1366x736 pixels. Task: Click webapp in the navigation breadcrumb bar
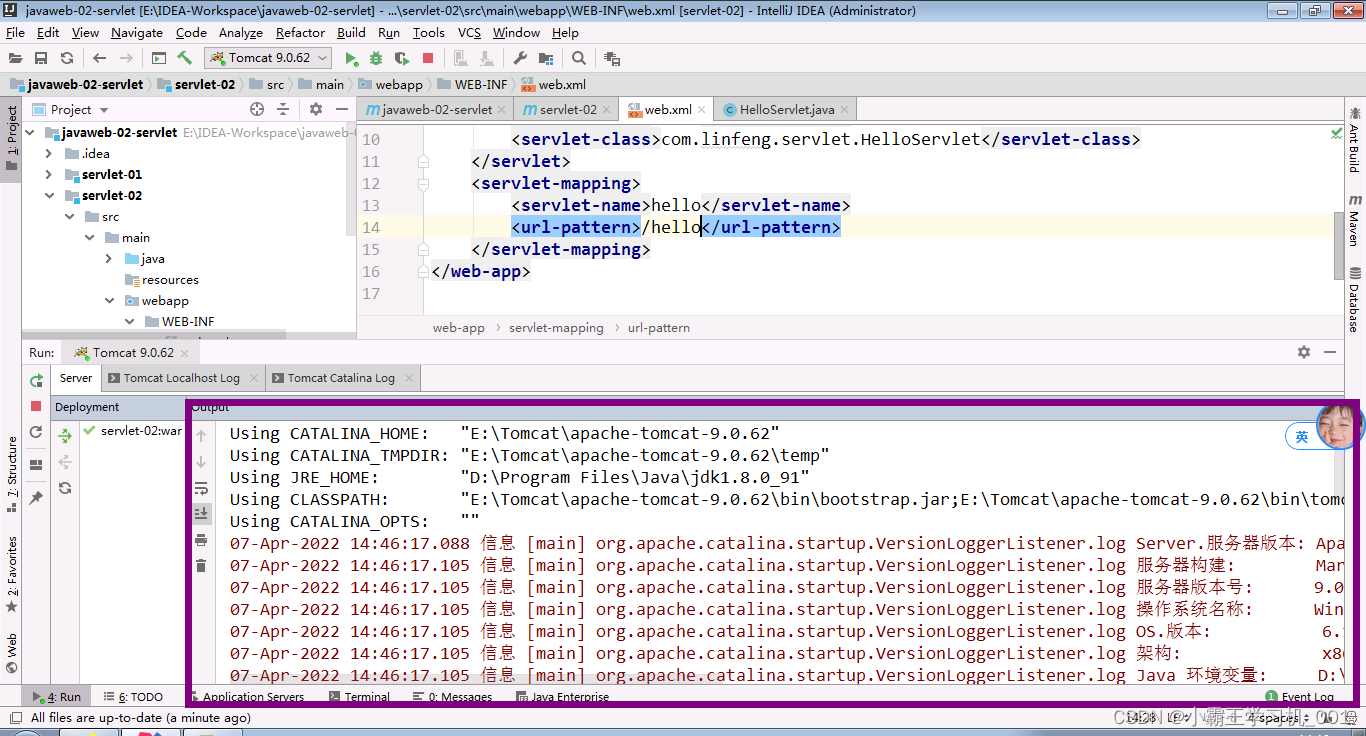pyautogui.click(x=391, y=84)
